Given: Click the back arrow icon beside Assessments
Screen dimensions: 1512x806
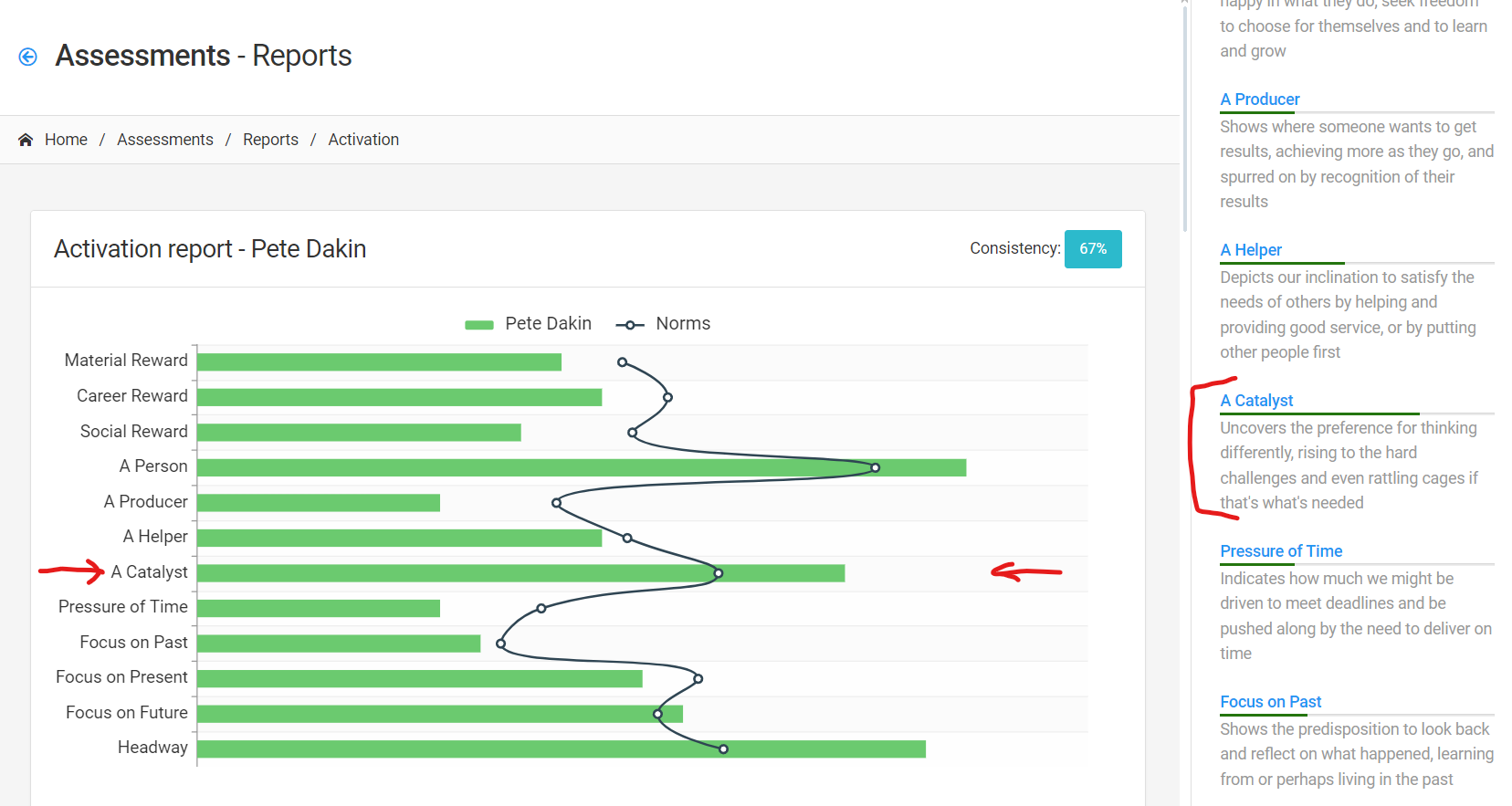Looking at the screenshot, I should click(28, 57).
